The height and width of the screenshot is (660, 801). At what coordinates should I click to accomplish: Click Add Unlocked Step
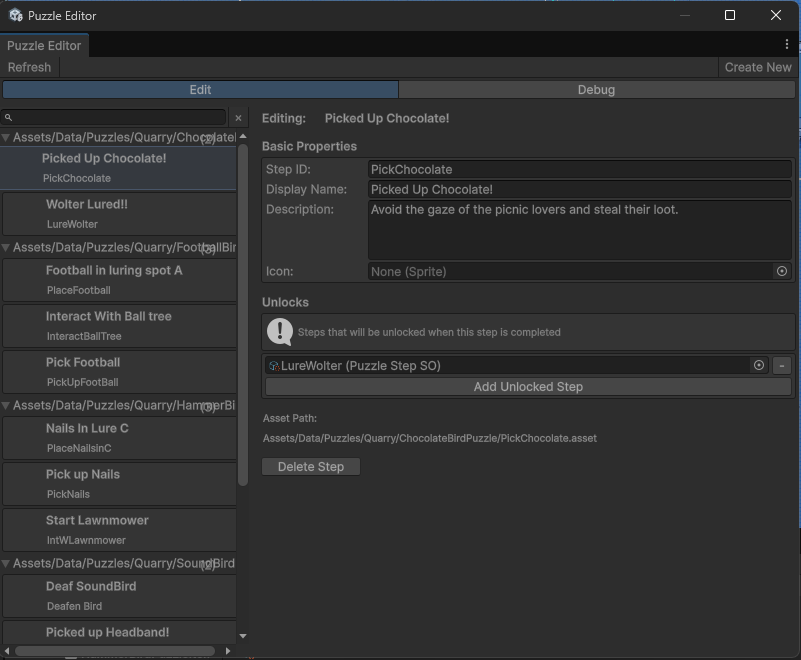[528, 387]
